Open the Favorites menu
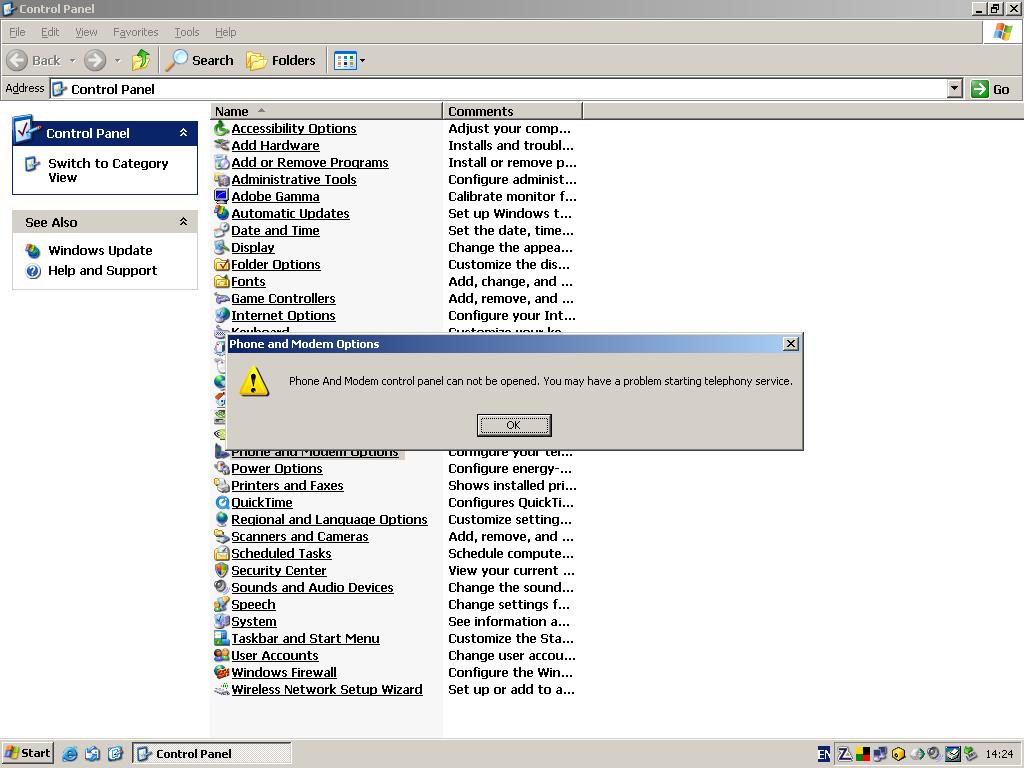The width and height of the screenshot is (1024, 768). point(136,32)
